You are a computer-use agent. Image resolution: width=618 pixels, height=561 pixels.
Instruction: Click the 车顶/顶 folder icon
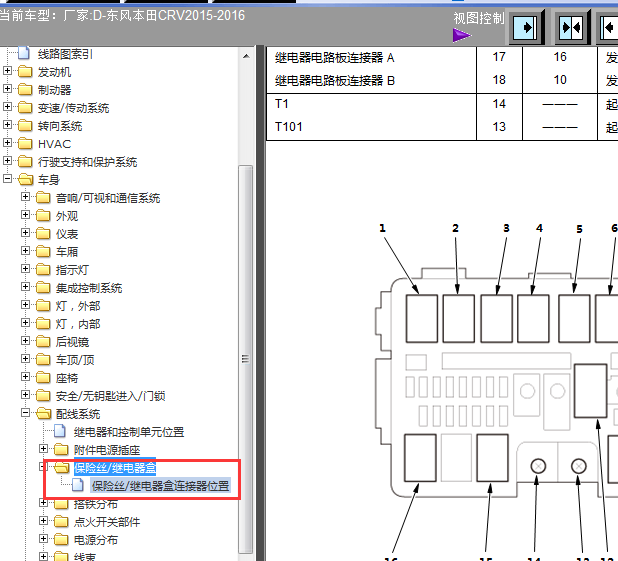tap(43, 360)
